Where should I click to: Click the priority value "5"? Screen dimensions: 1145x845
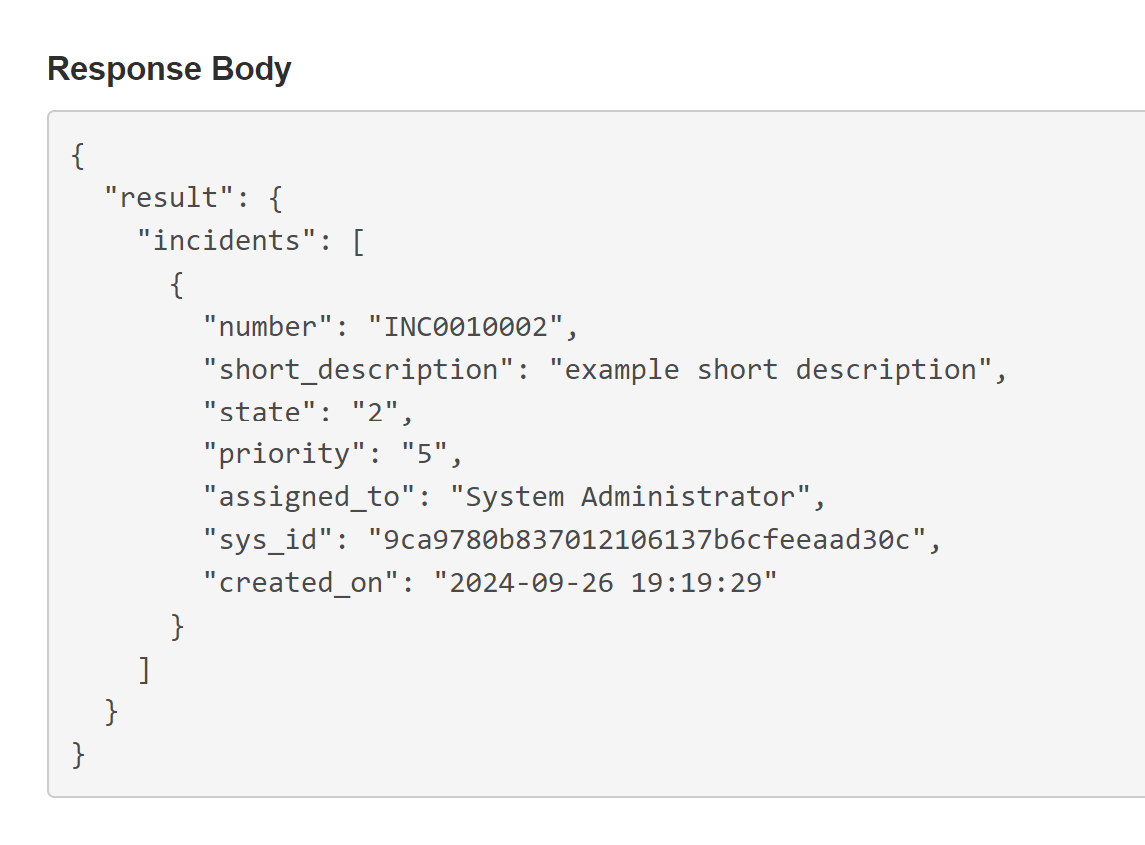424,454
